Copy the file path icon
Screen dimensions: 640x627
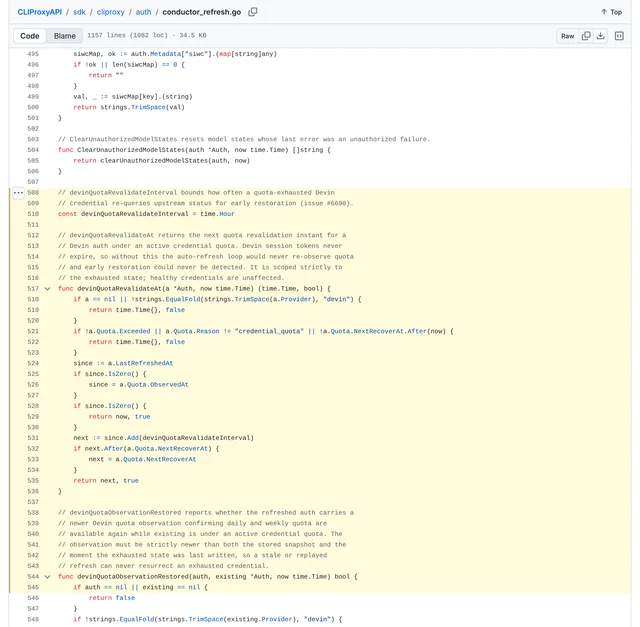pyautogui.click(x=253, y=12)
